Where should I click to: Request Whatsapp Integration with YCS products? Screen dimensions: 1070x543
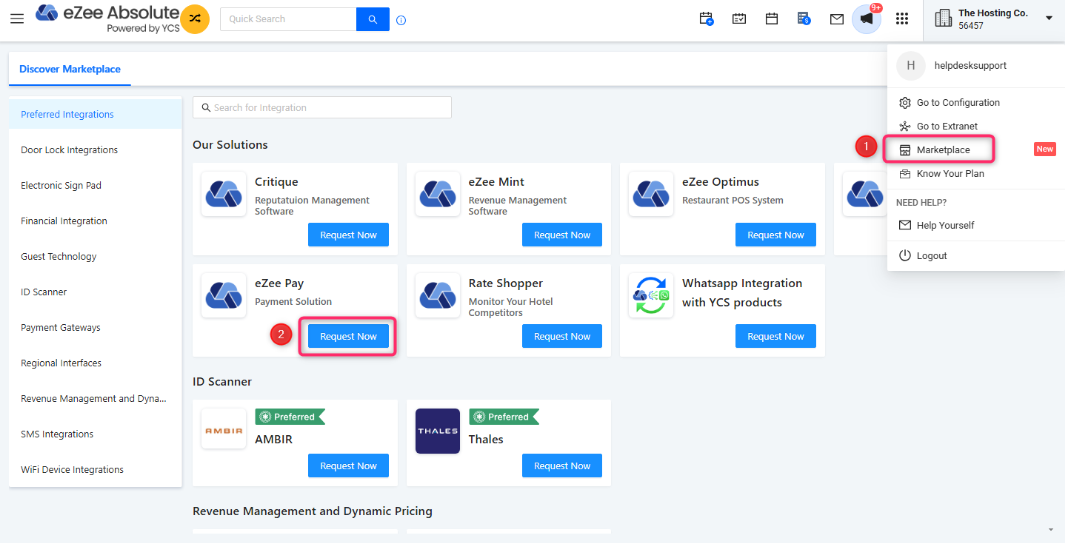pos(775,336)
